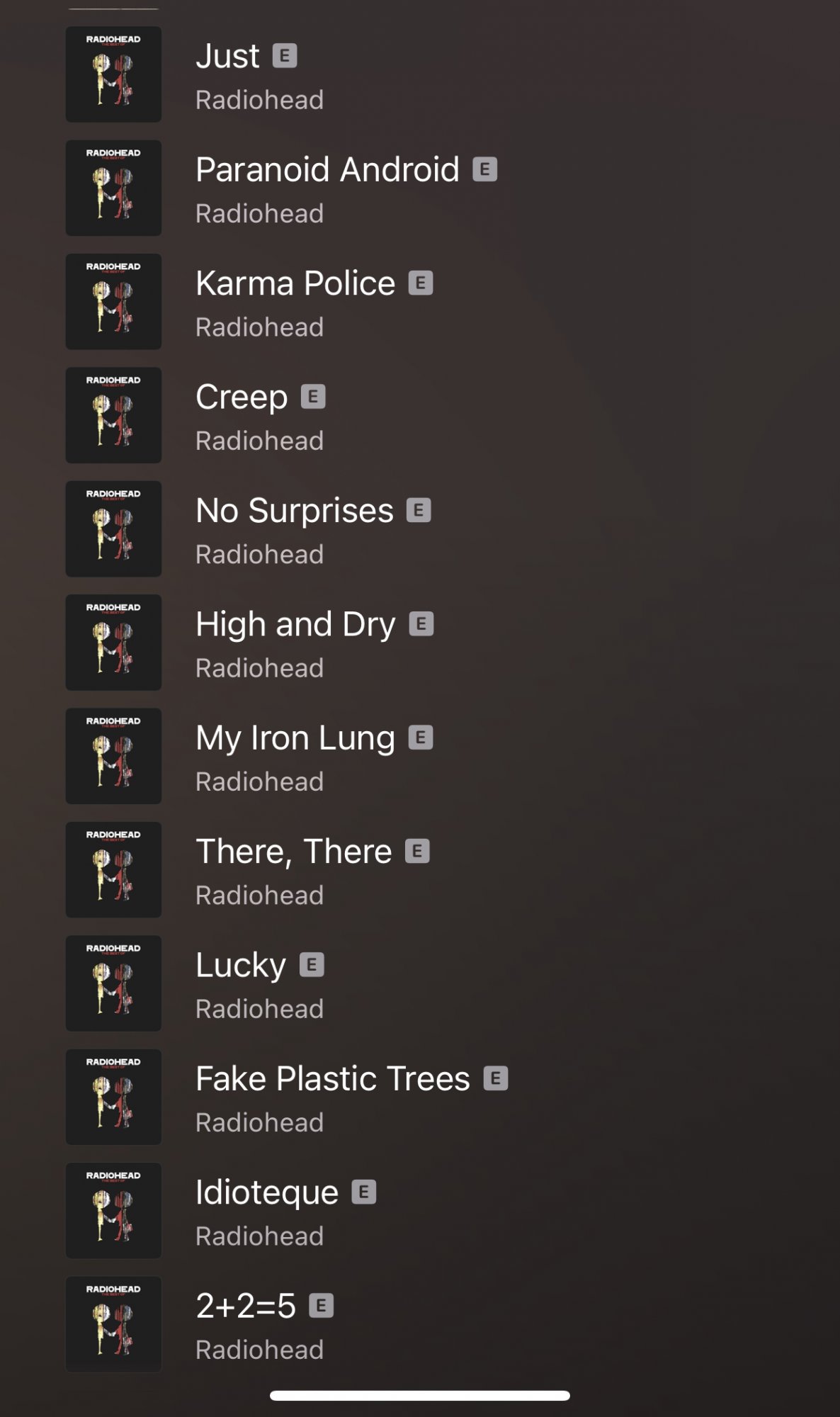Tap the explicit badge beside Idioteque
Screen dimensions: 840x1417
click(x=364, y=1192)
